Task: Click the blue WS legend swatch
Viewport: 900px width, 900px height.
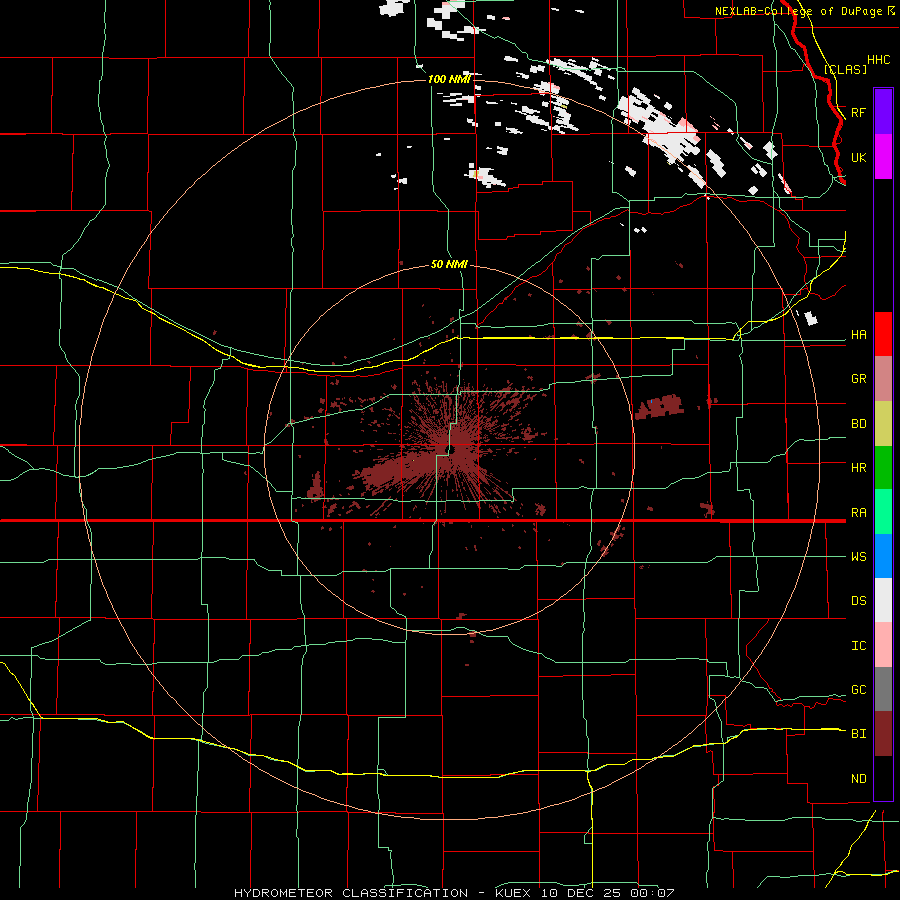Action: 883,556
